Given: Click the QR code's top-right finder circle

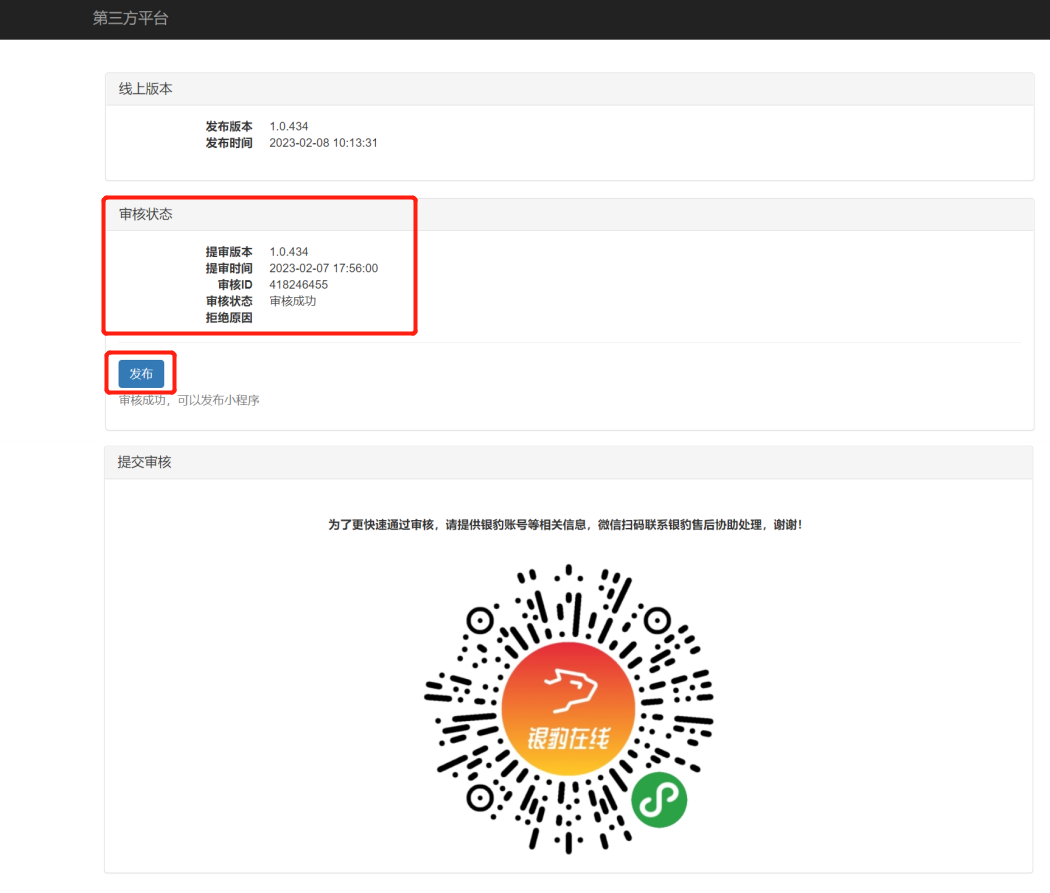Looking at the screenshot, I should pos(657,621).
